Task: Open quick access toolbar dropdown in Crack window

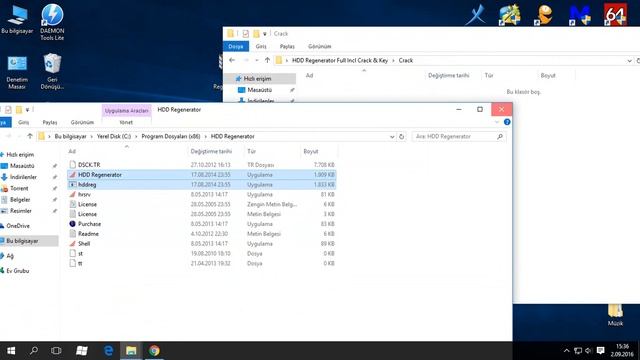Action: point(264,34)
